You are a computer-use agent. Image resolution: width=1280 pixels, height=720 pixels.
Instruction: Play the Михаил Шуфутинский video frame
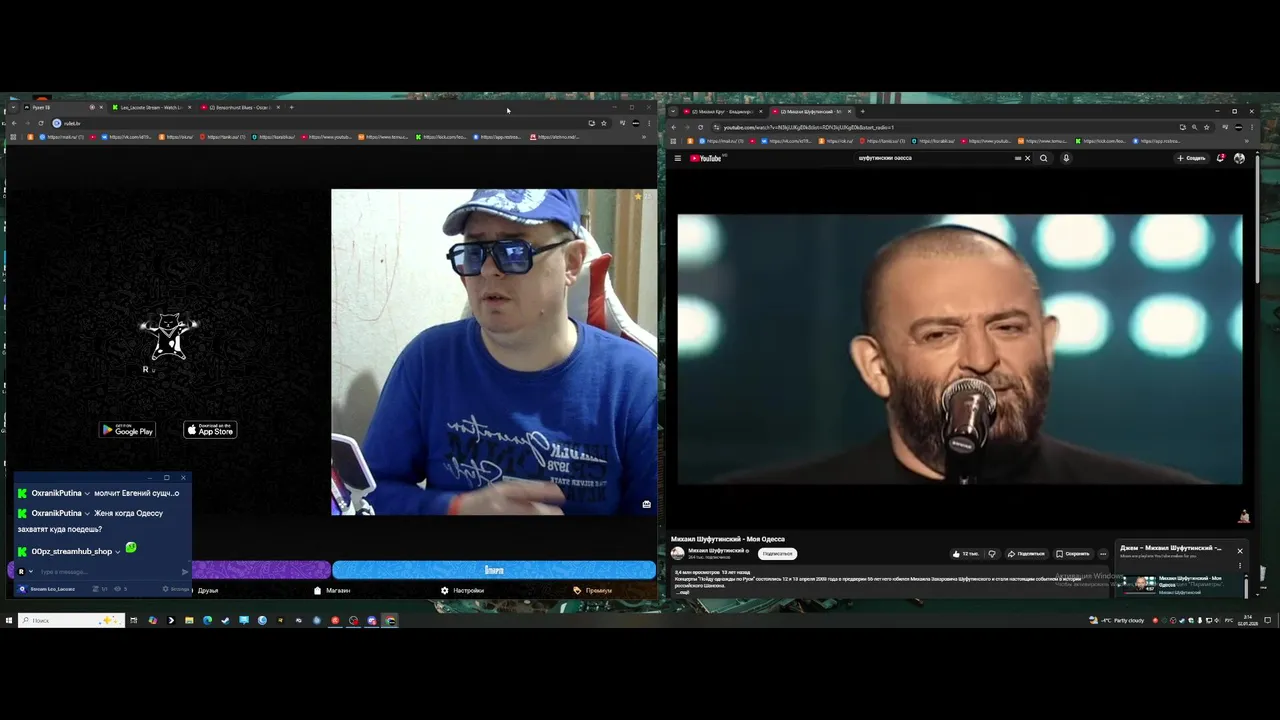click(x=960, y=349)
